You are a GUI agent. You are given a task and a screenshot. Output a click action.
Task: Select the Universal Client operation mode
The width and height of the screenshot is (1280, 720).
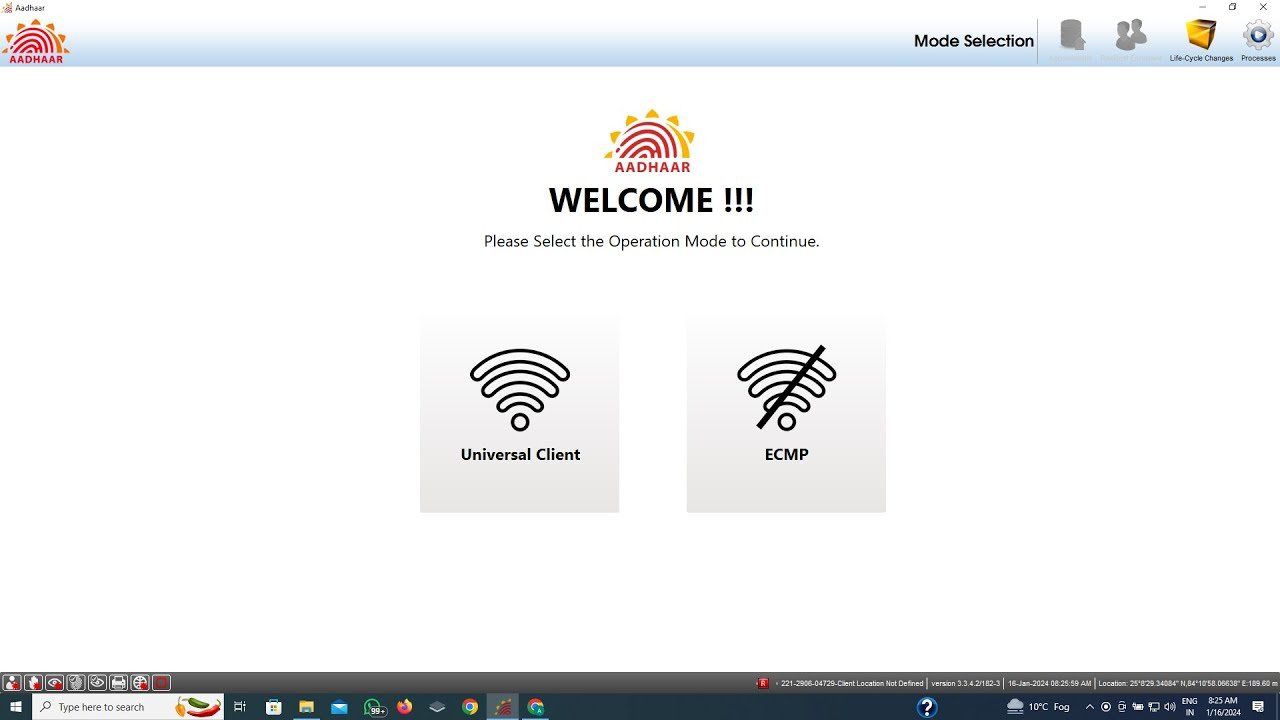coord(519,413)
